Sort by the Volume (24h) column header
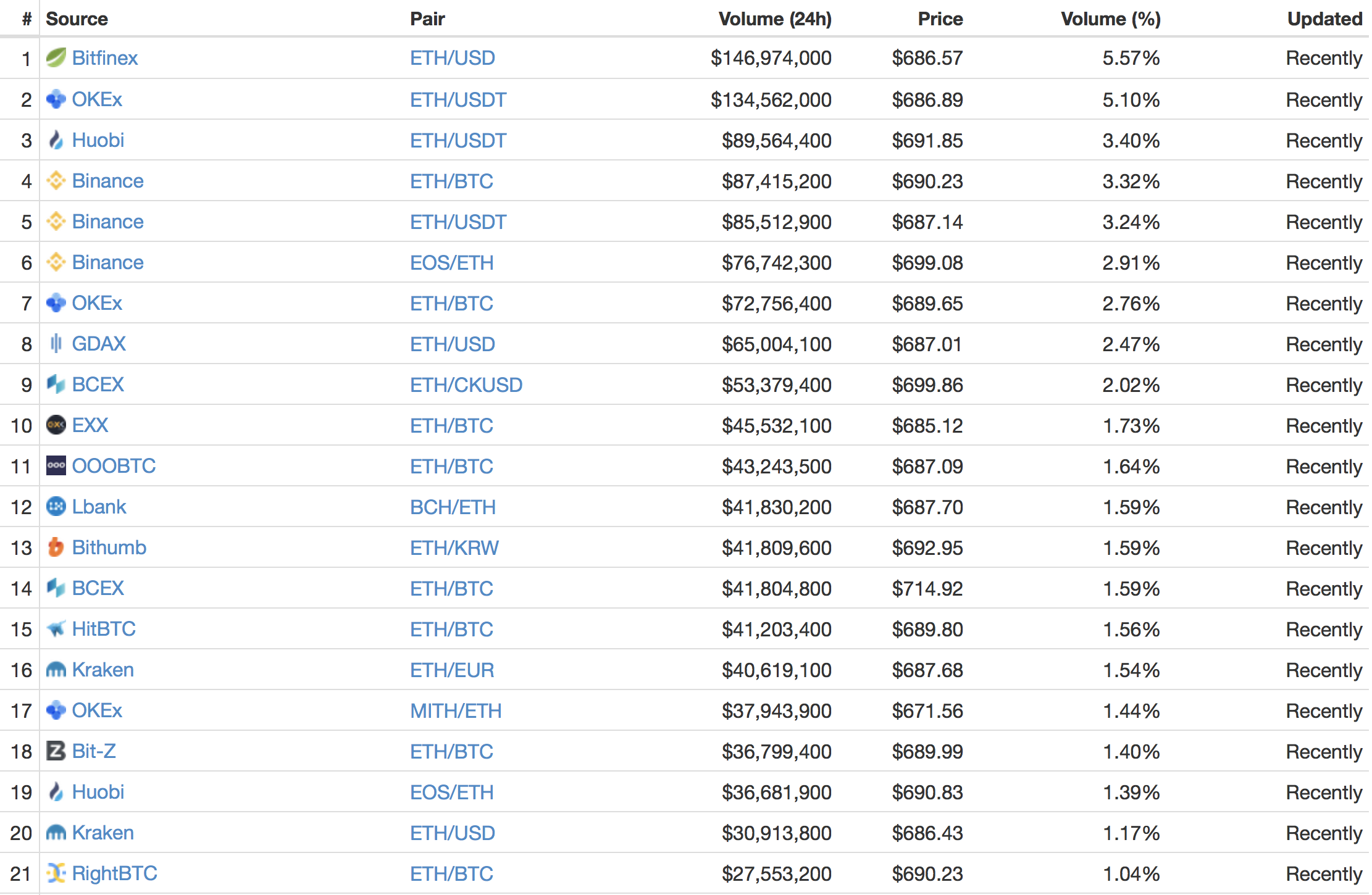This screenshot has width=1372, height=895. (x=775, y=19)
